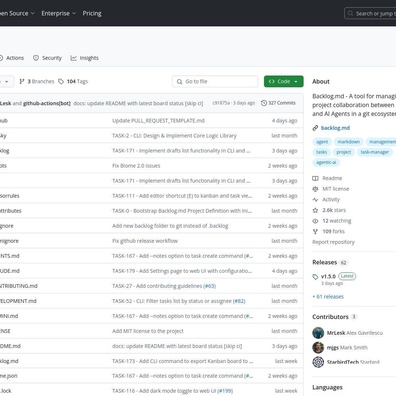View the 104 Tags link
The width and height of the screenshot is (396, 396).
(x=73, y=81)
